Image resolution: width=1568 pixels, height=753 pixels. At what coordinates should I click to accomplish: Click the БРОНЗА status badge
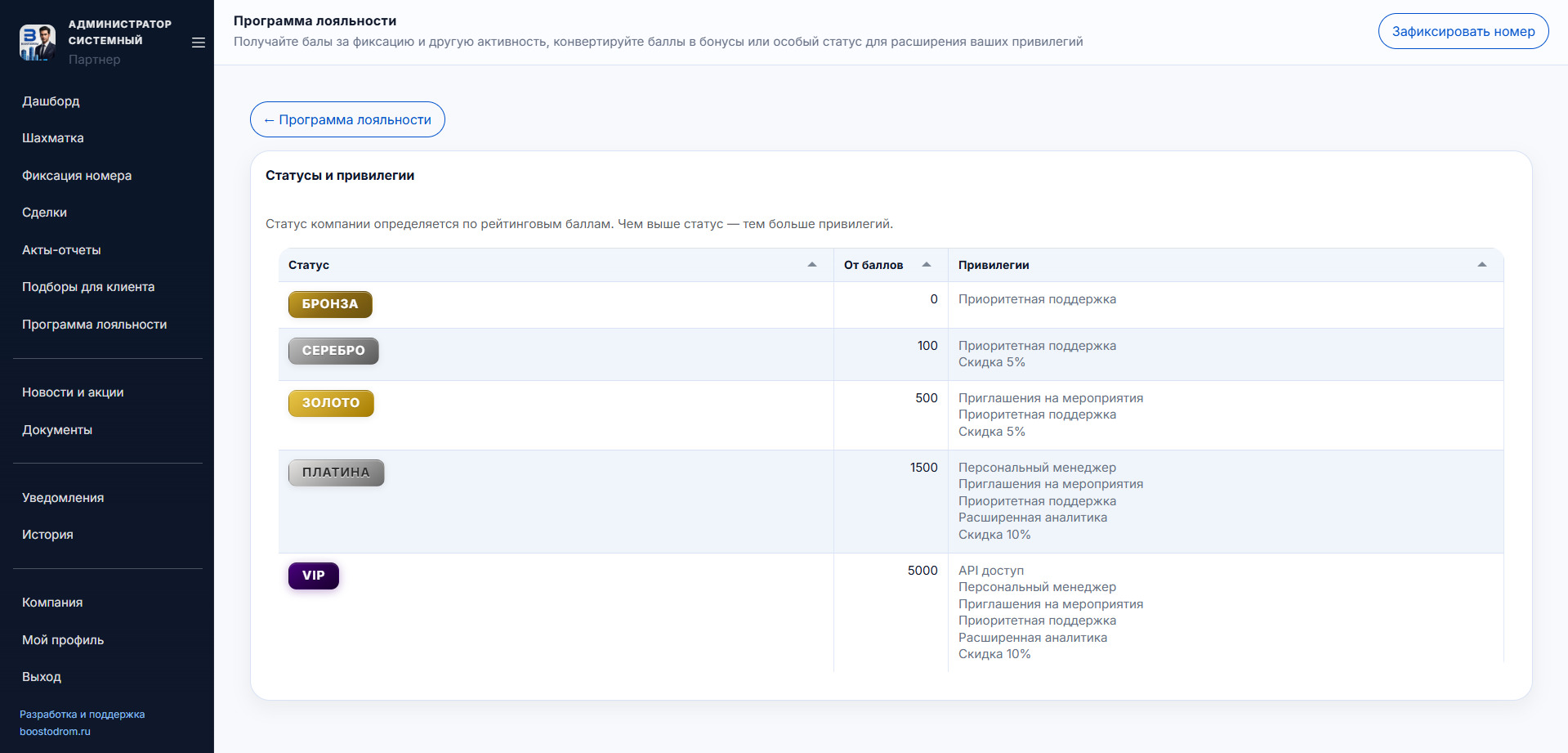(x=330, y=304)
